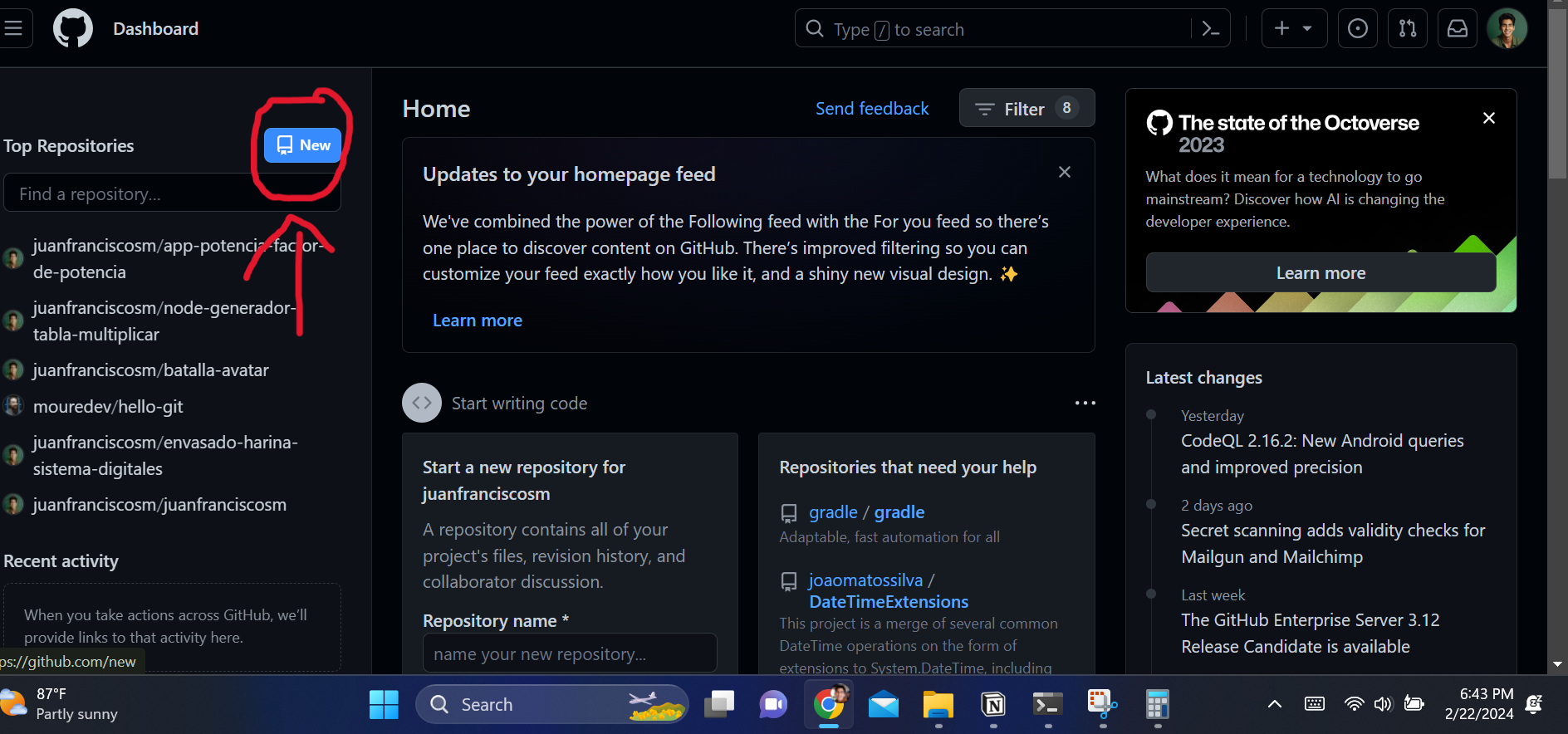Open the DateTimeExtensions repository link

point(889,602)
